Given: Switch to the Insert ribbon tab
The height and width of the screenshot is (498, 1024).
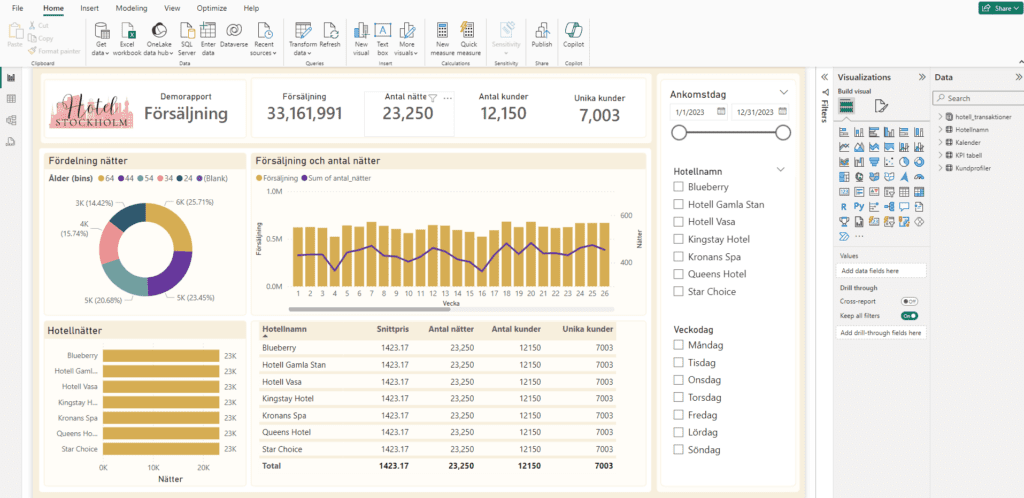Looking at the screenshot, I should click(x=90, y=8).
